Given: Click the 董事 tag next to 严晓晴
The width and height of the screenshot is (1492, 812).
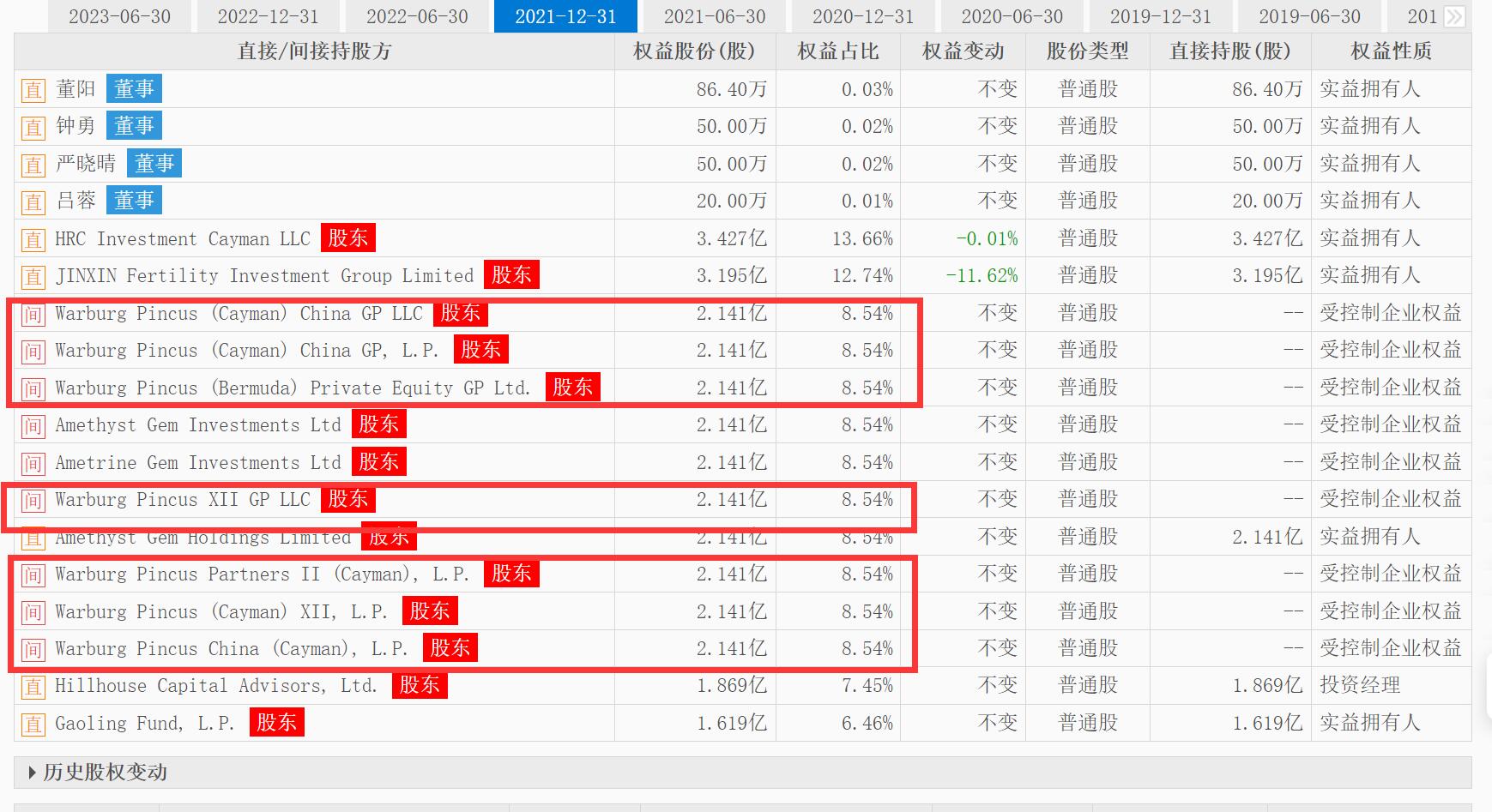Looking at the screenshot, I should click(154, 164).
